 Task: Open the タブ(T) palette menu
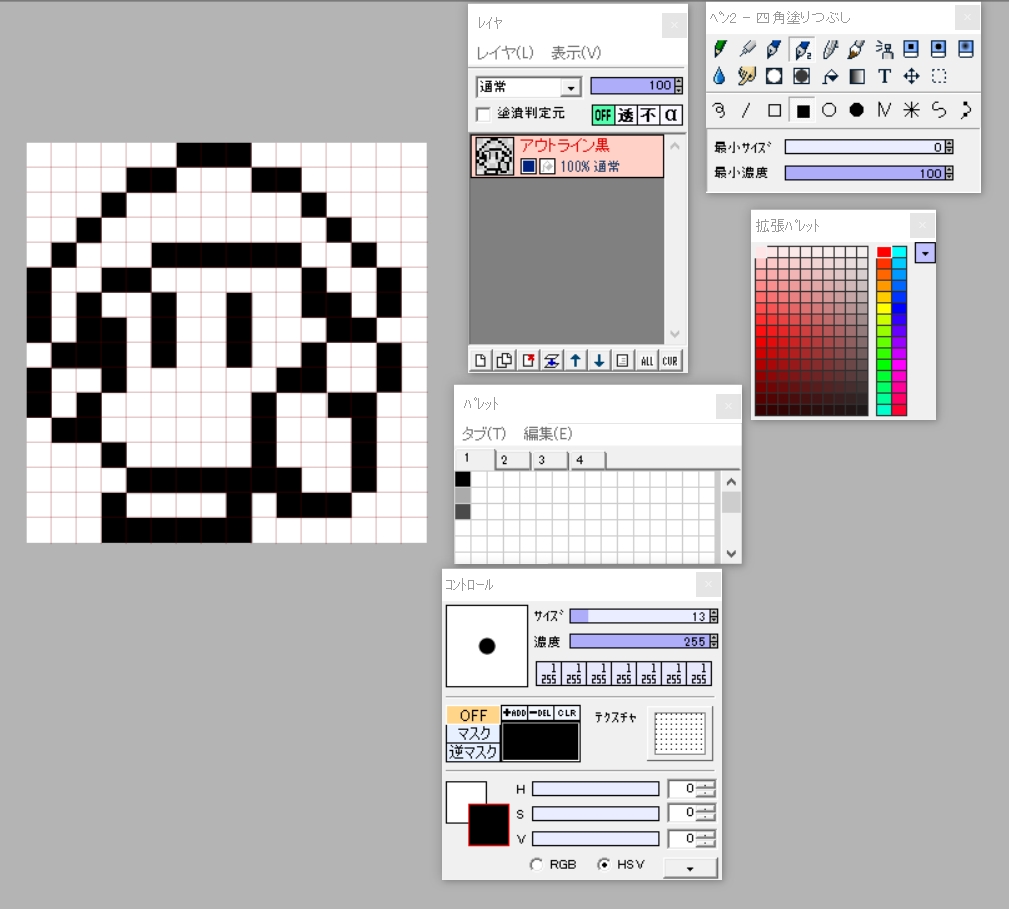(x=484, y=434)
